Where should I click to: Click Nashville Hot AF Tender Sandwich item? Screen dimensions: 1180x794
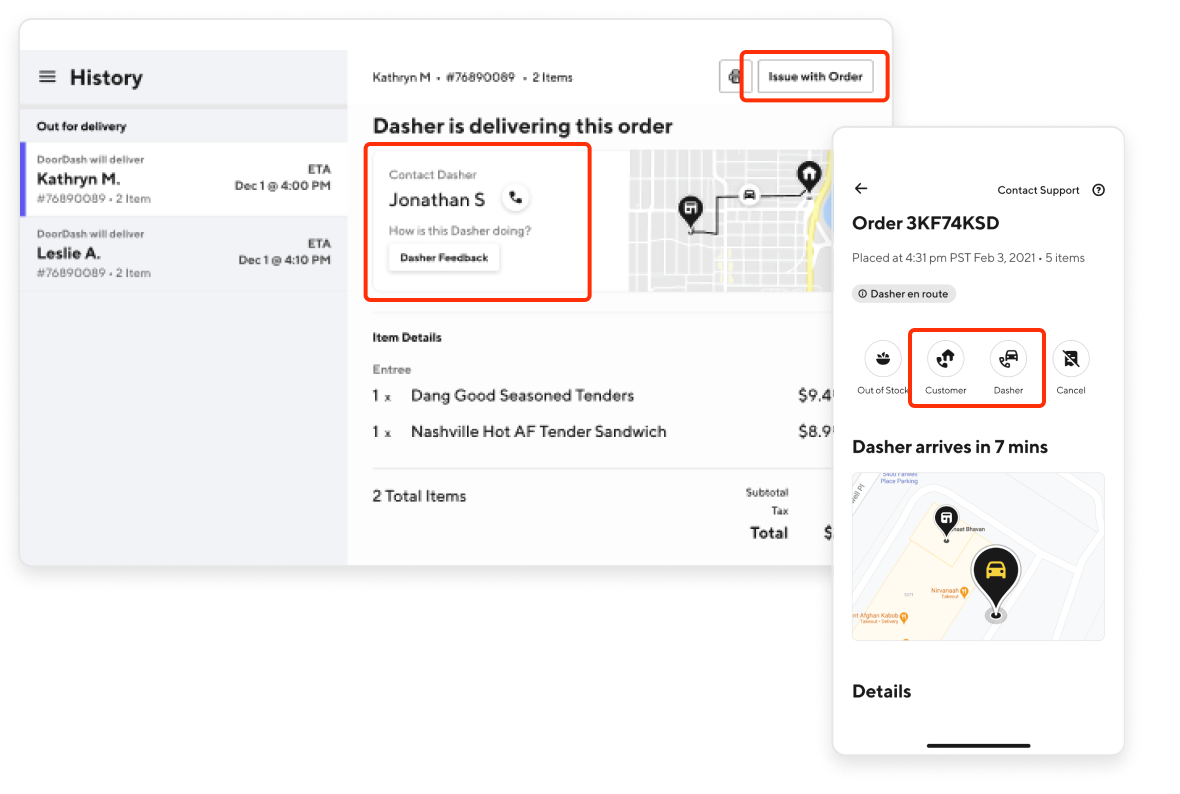click(x=539, y=432)
